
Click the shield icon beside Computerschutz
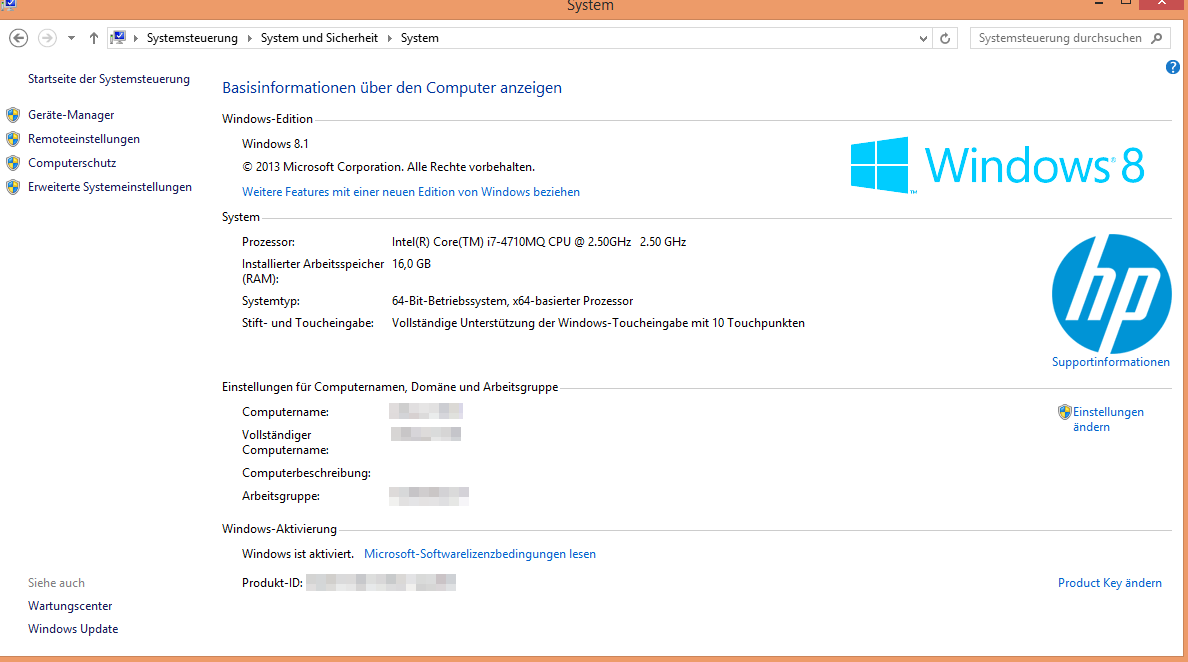pos(13,163)
